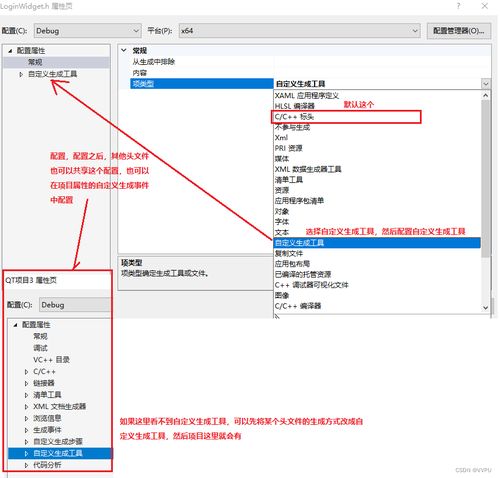Expand the 自定义生成工具 tree node arrow
500x478 pixels.
[x=21, y=74]
